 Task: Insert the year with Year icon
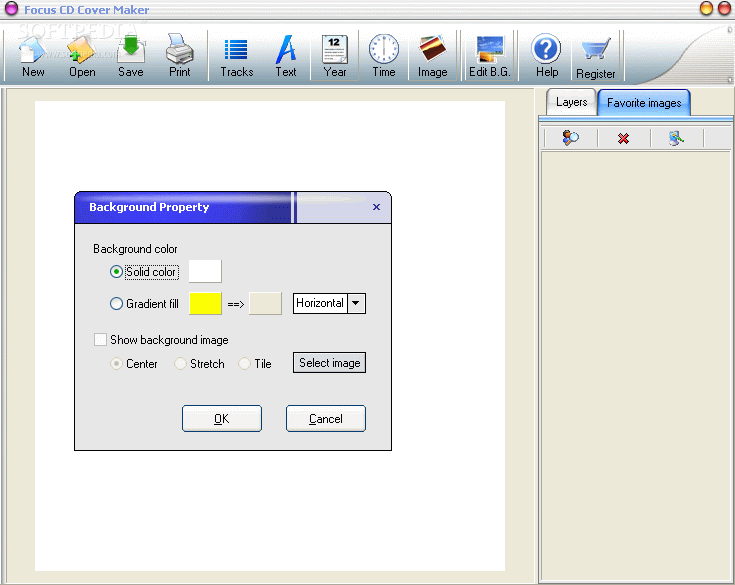pyautogui.click(x=335, y=56)
